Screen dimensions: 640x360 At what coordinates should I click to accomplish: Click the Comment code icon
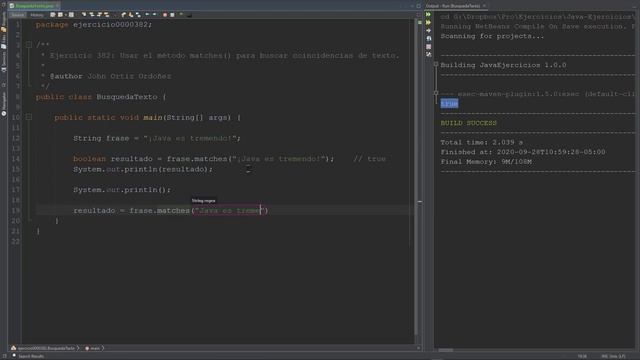click(x=181, y=15)
